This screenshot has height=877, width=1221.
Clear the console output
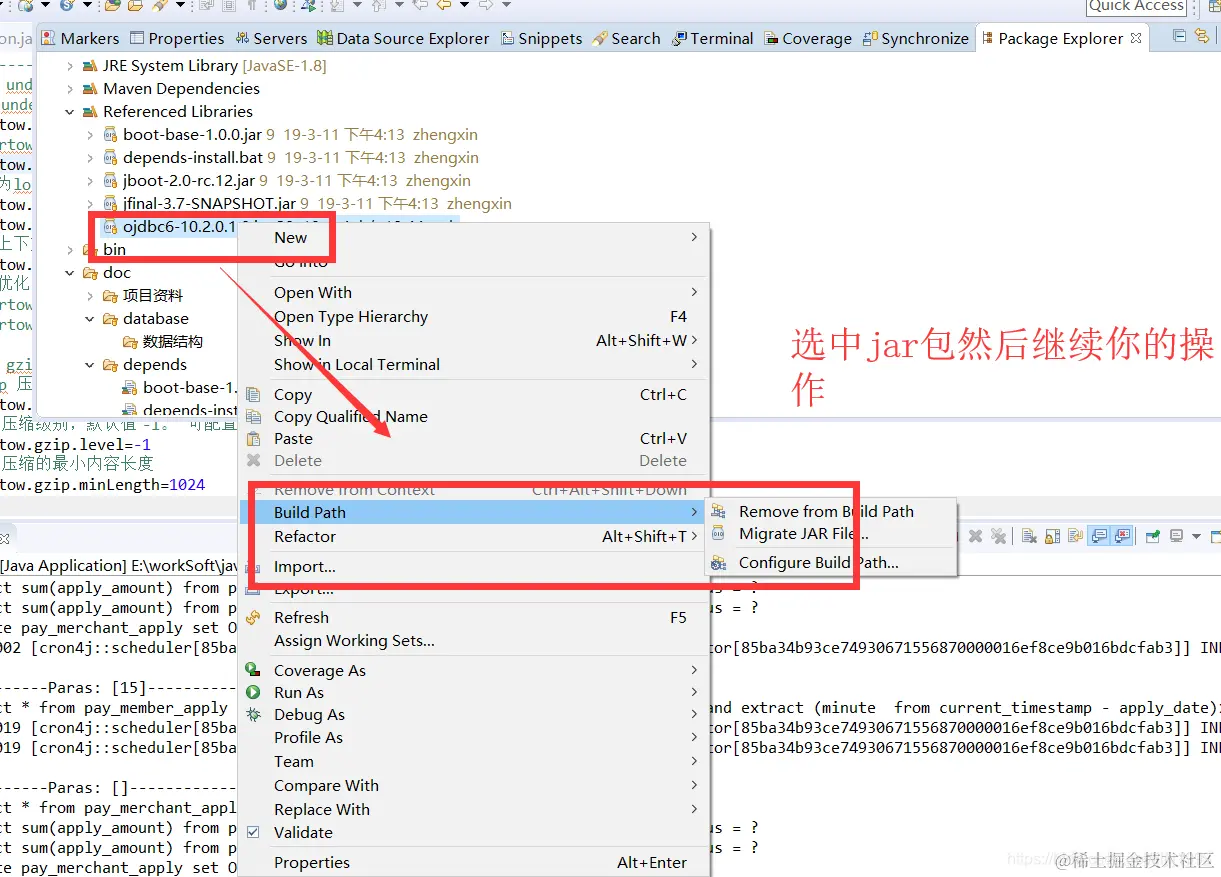tap(1029, 536)
